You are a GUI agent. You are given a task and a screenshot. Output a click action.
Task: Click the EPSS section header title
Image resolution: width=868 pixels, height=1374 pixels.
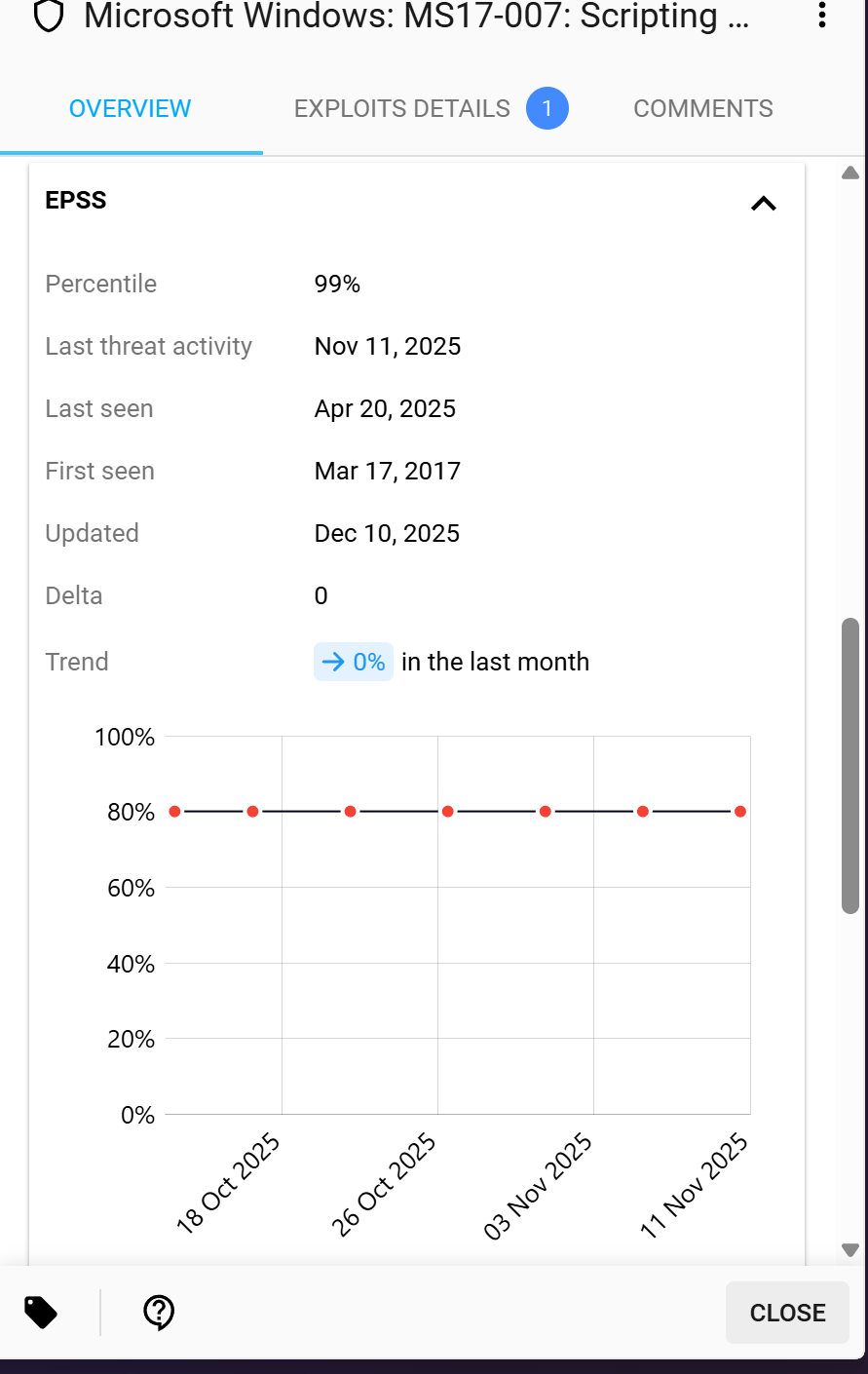click(x=76, y=200)
